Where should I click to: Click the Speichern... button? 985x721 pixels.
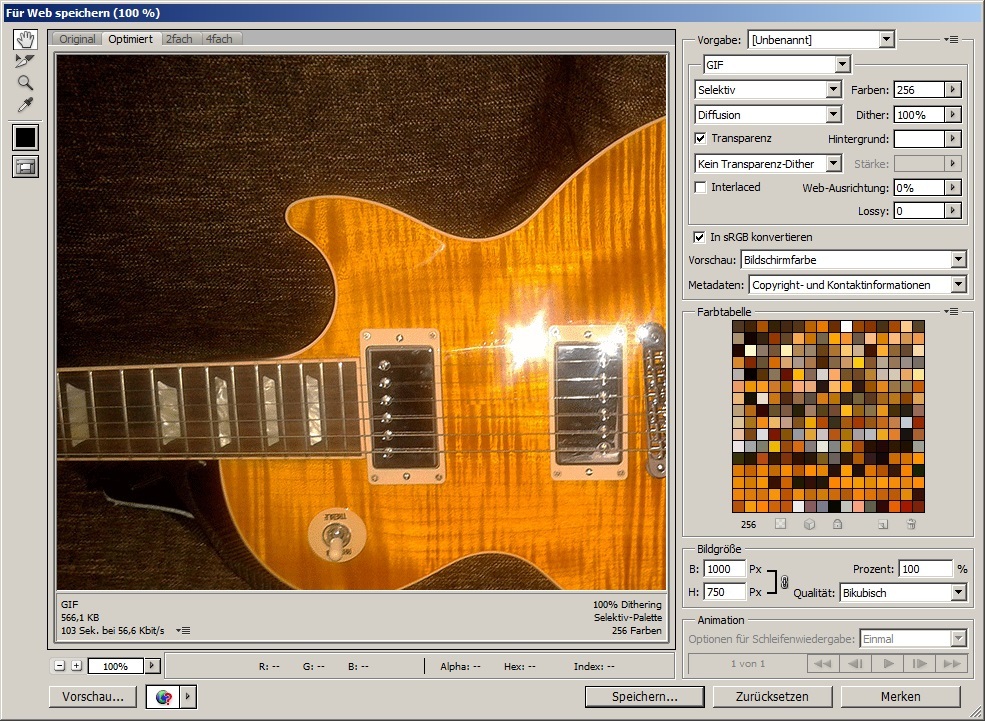[644, 696]
